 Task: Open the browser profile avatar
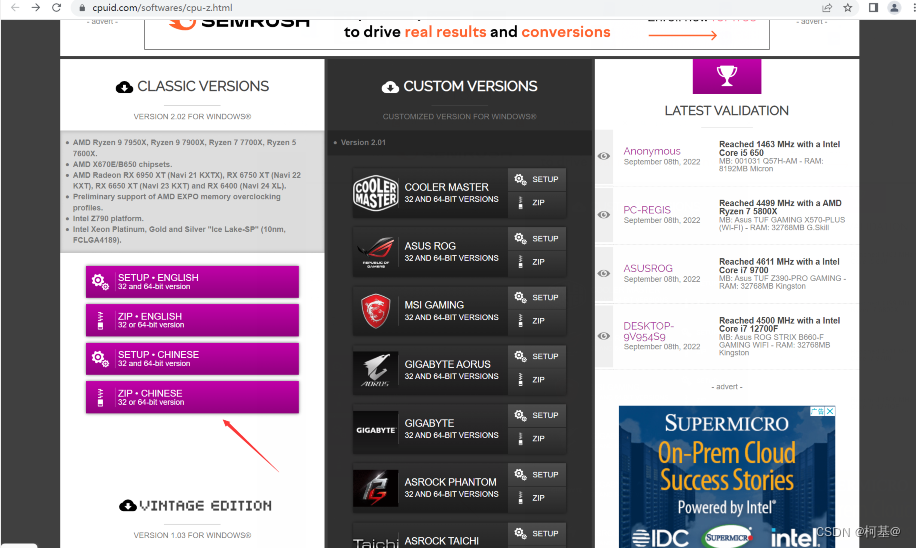[x=894, y=8]
